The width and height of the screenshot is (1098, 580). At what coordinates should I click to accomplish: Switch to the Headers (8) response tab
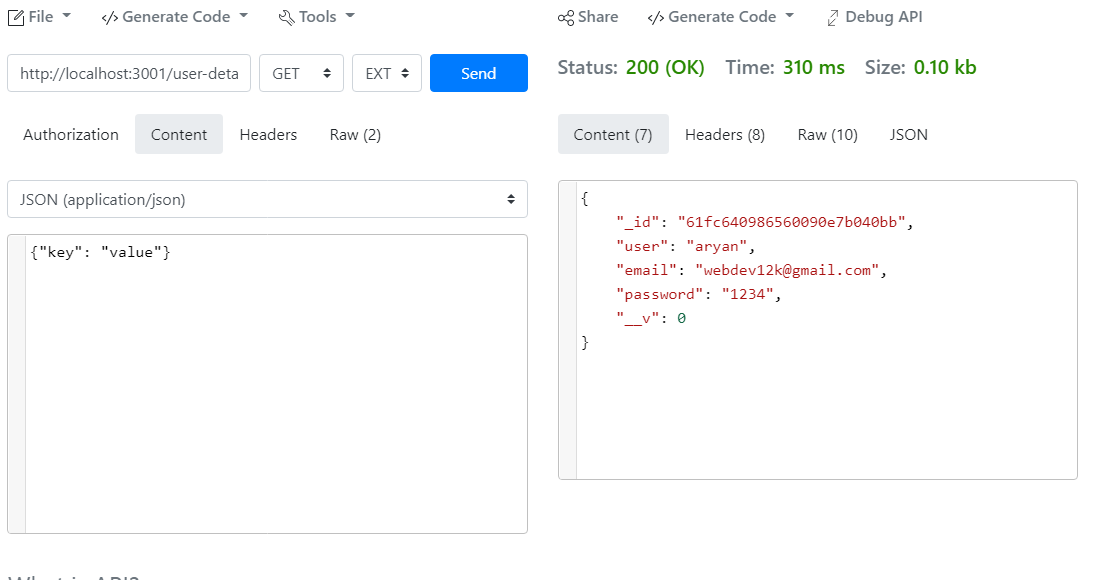point(724,134)
